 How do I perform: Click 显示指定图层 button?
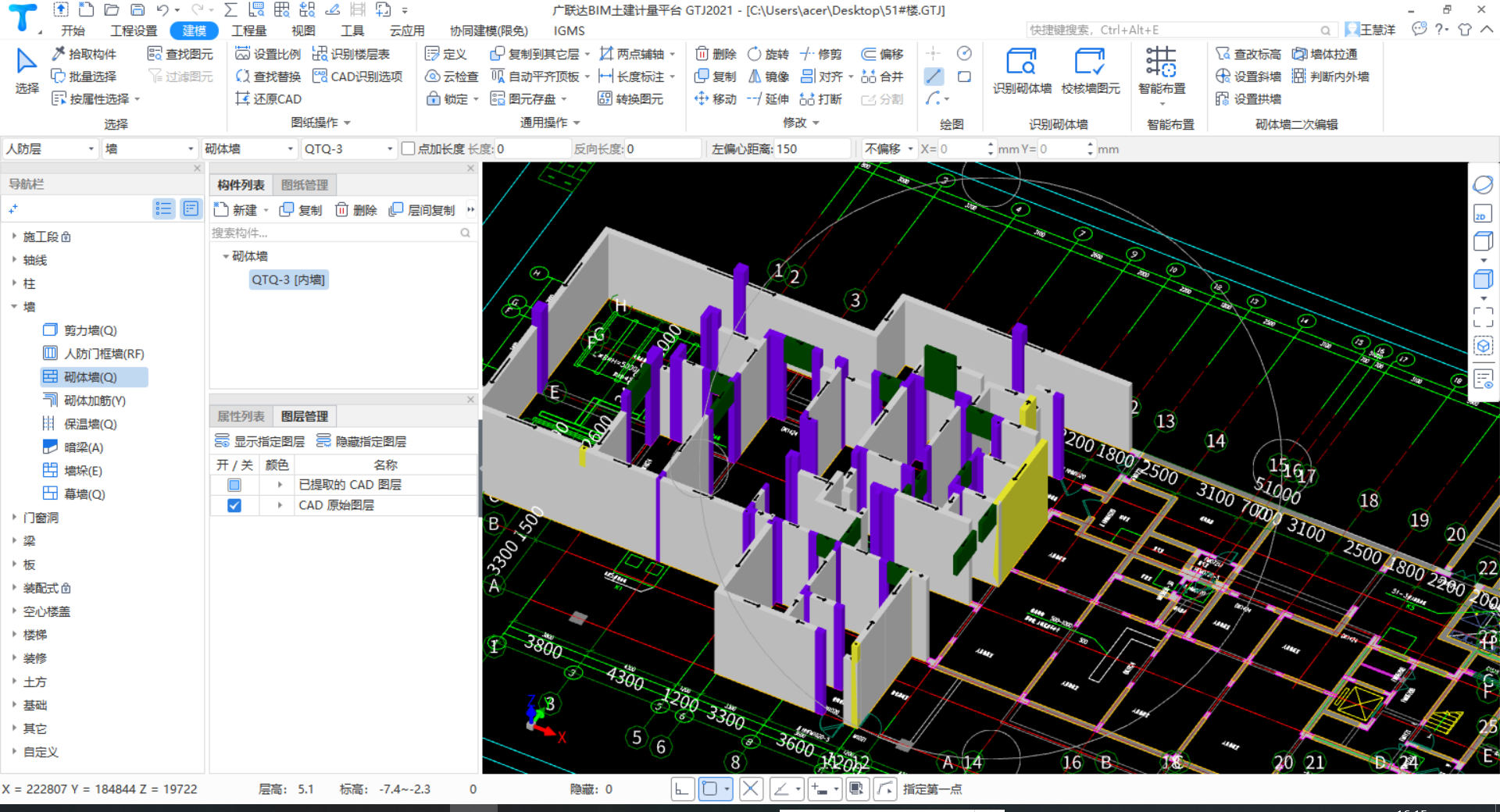click(260, 441)
